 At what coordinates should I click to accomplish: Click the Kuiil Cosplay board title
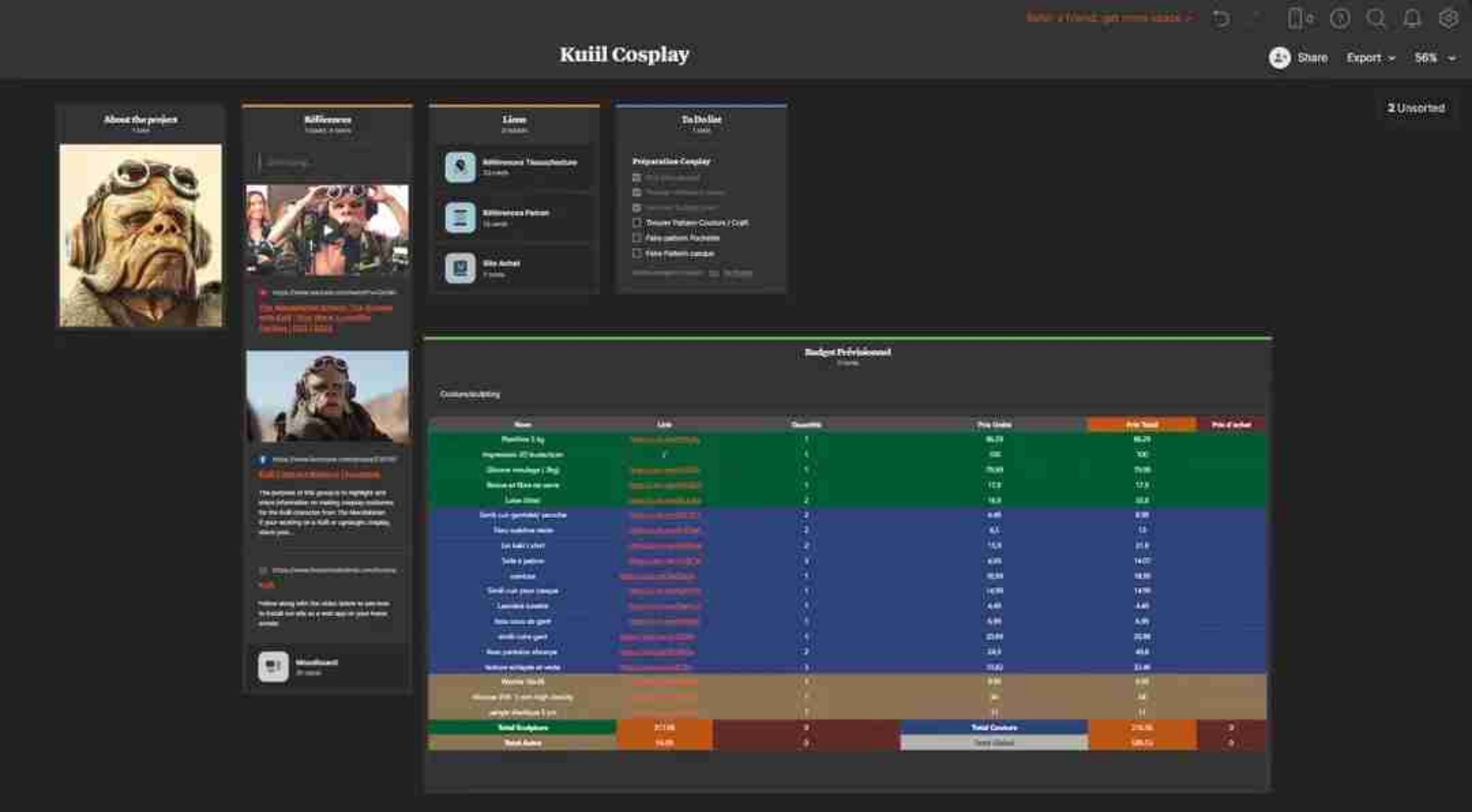pyautogui.click(x=624, y=54)
